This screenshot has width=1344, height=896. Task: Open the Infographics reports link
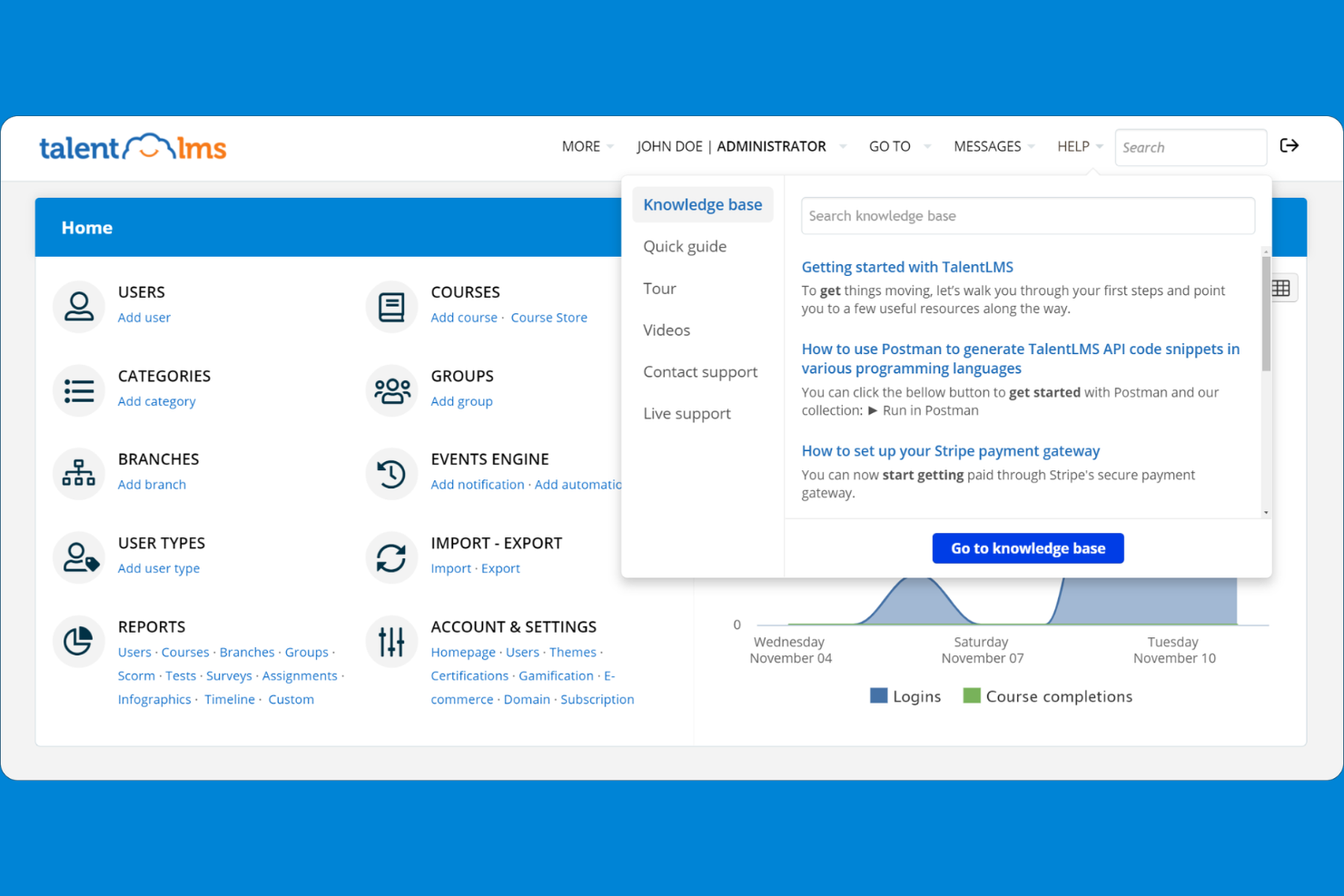coord(154,699)
